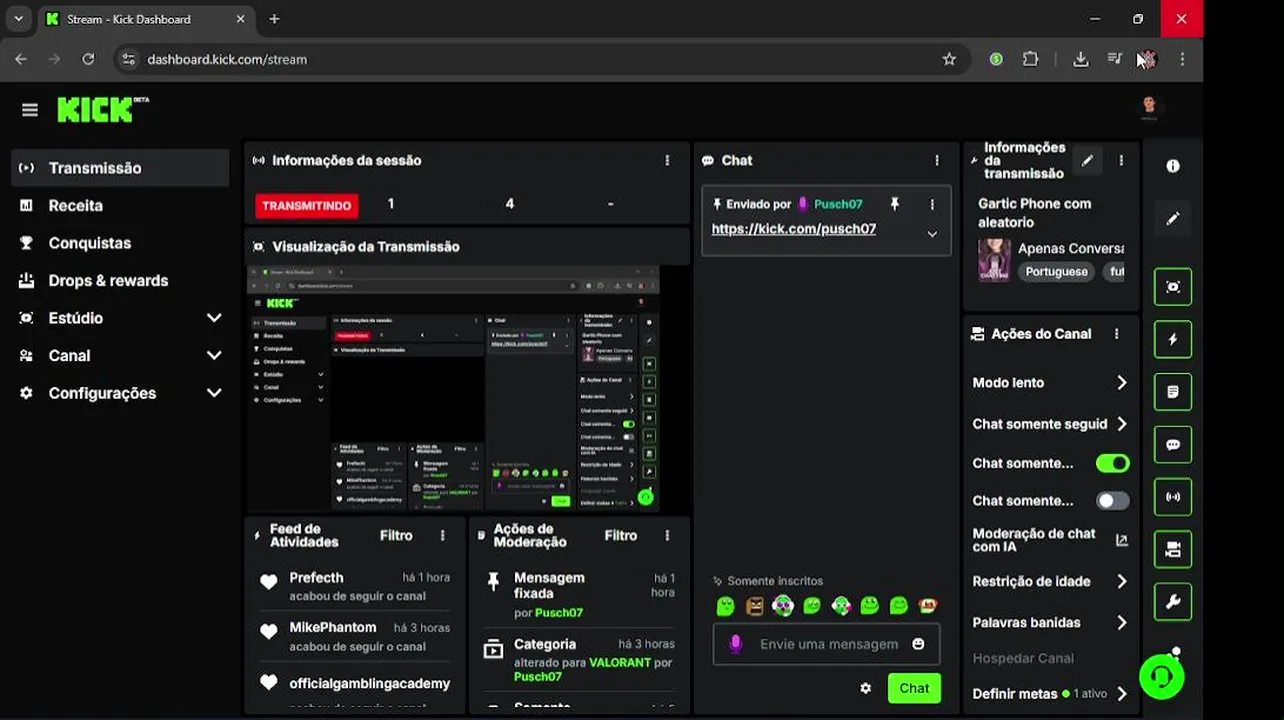Open Definir metas options arrow
The height and width of the screenshot is (720, 1284).
1121,693
